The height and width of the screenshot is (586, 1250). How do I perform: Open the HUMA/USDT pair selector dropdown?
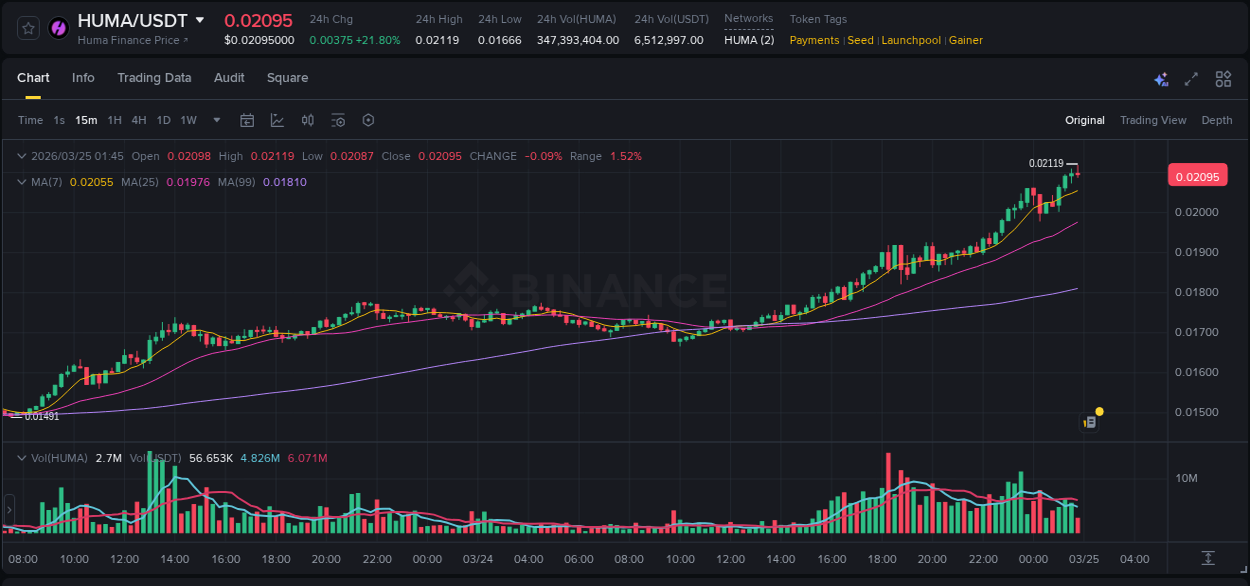click(x=200, y=20)
